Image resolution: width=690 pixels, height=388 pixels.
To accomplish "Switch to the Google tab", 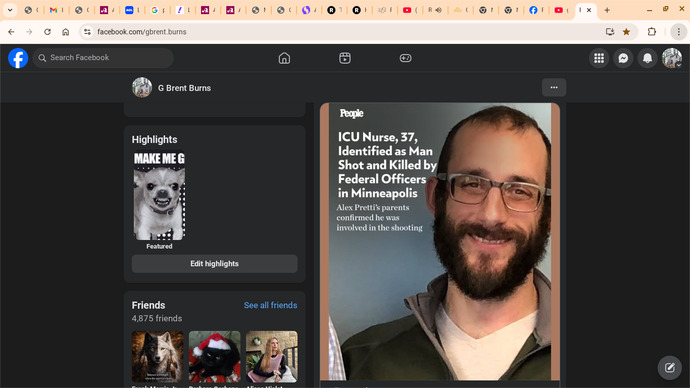I will 157,10.
